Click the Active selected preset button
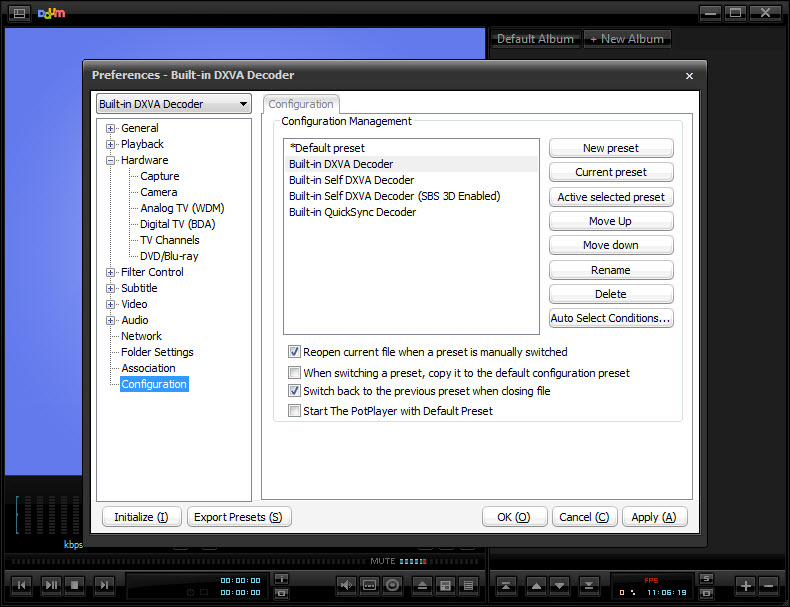 click(611, 197)
